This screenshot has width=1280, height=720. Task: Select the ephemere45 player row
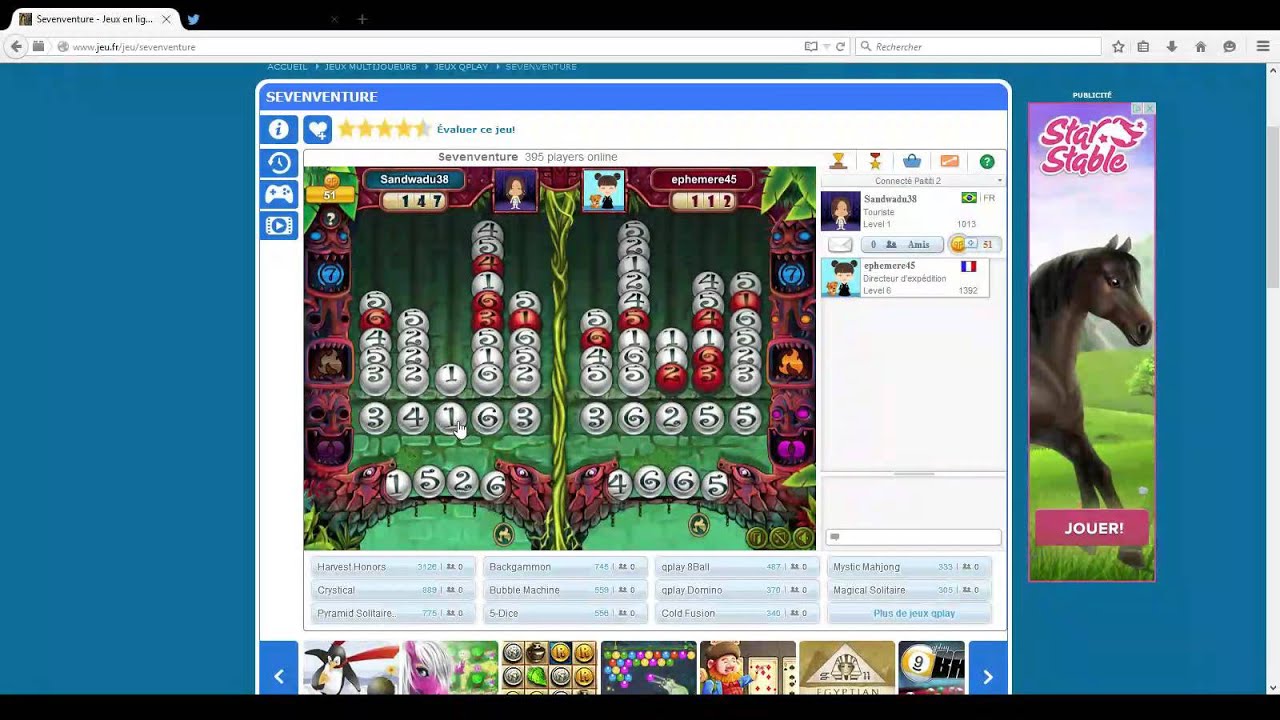pyautogui.click(x=905, y=278)
